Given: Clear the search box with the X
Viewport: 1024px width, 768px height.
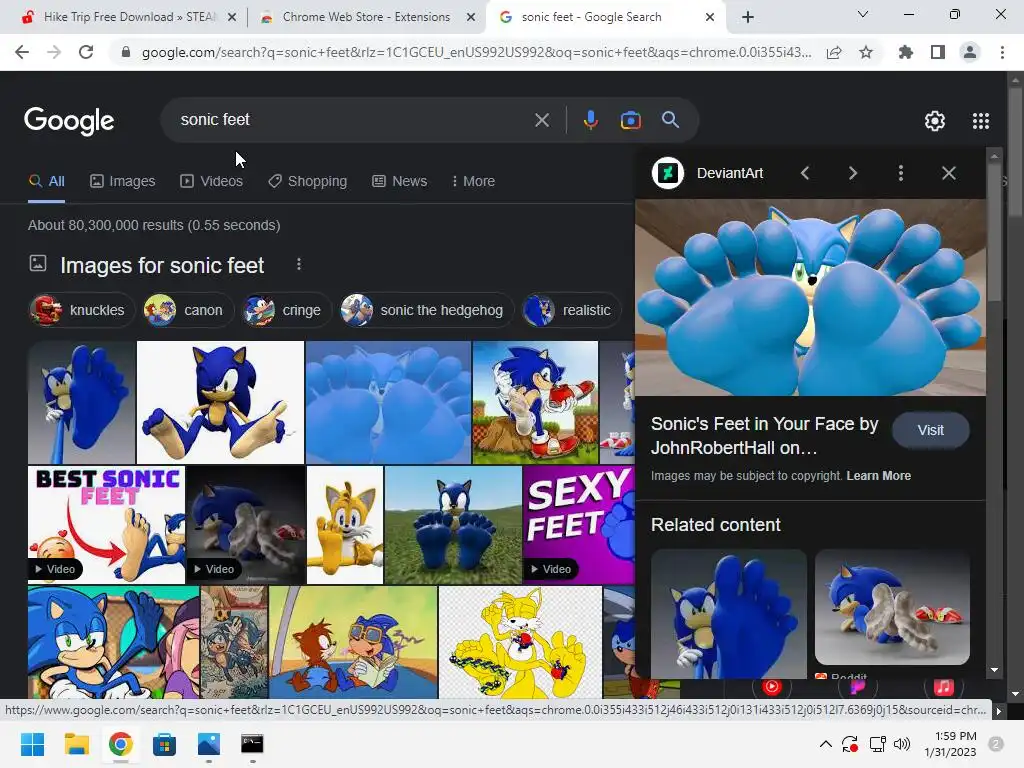Looking at the screenshot, I should 541,120.
